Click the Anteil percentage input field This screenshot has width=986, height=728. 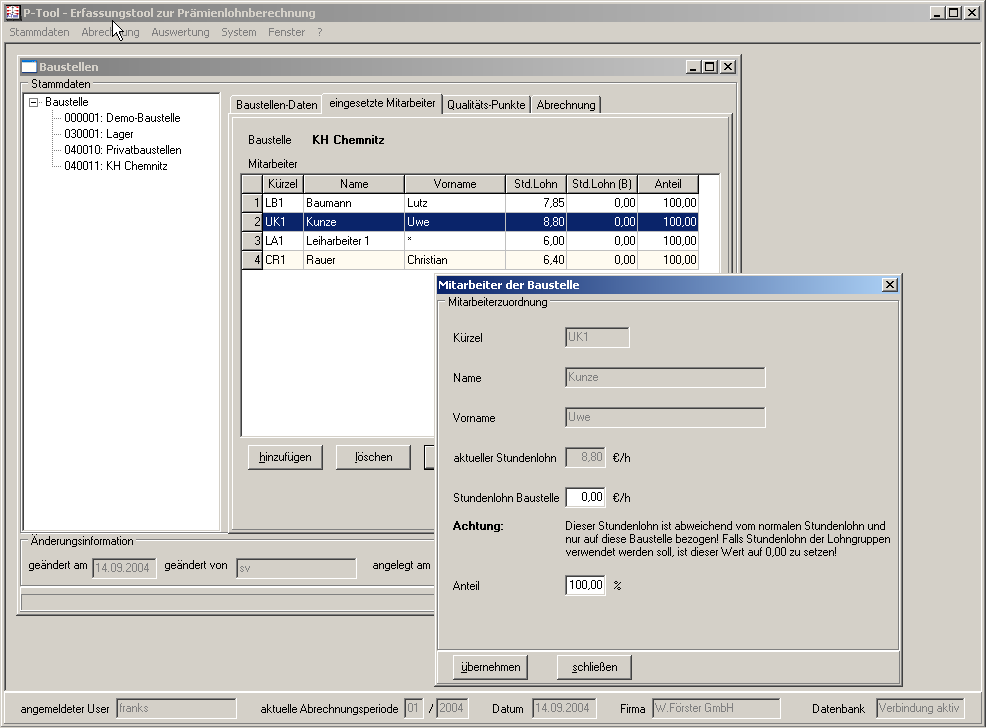pyautogui.click(x=585, y=585)
